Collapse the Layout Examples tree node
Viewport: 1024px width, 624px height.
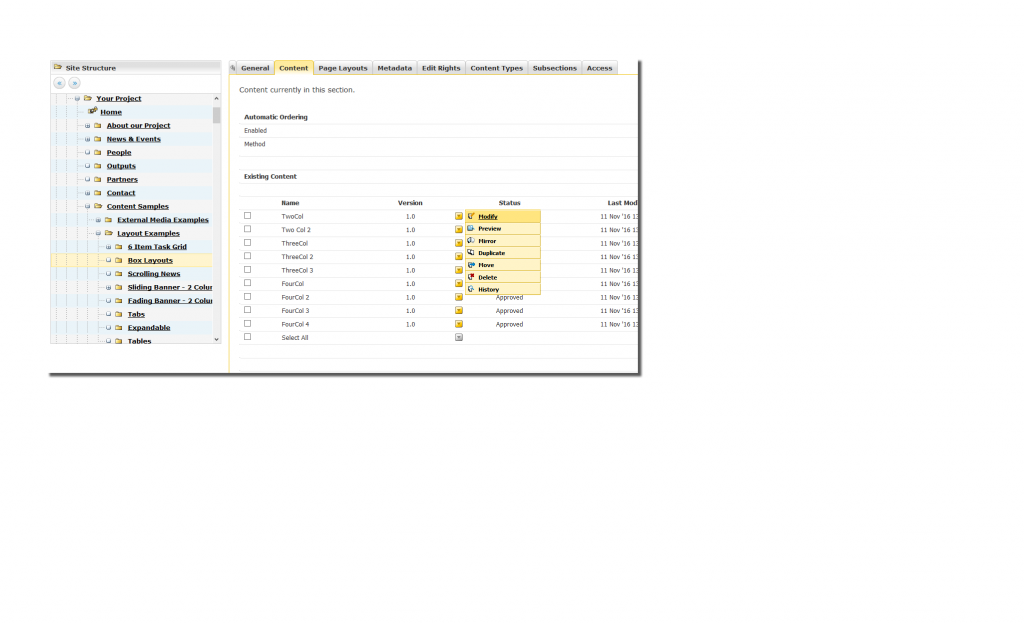97,234
